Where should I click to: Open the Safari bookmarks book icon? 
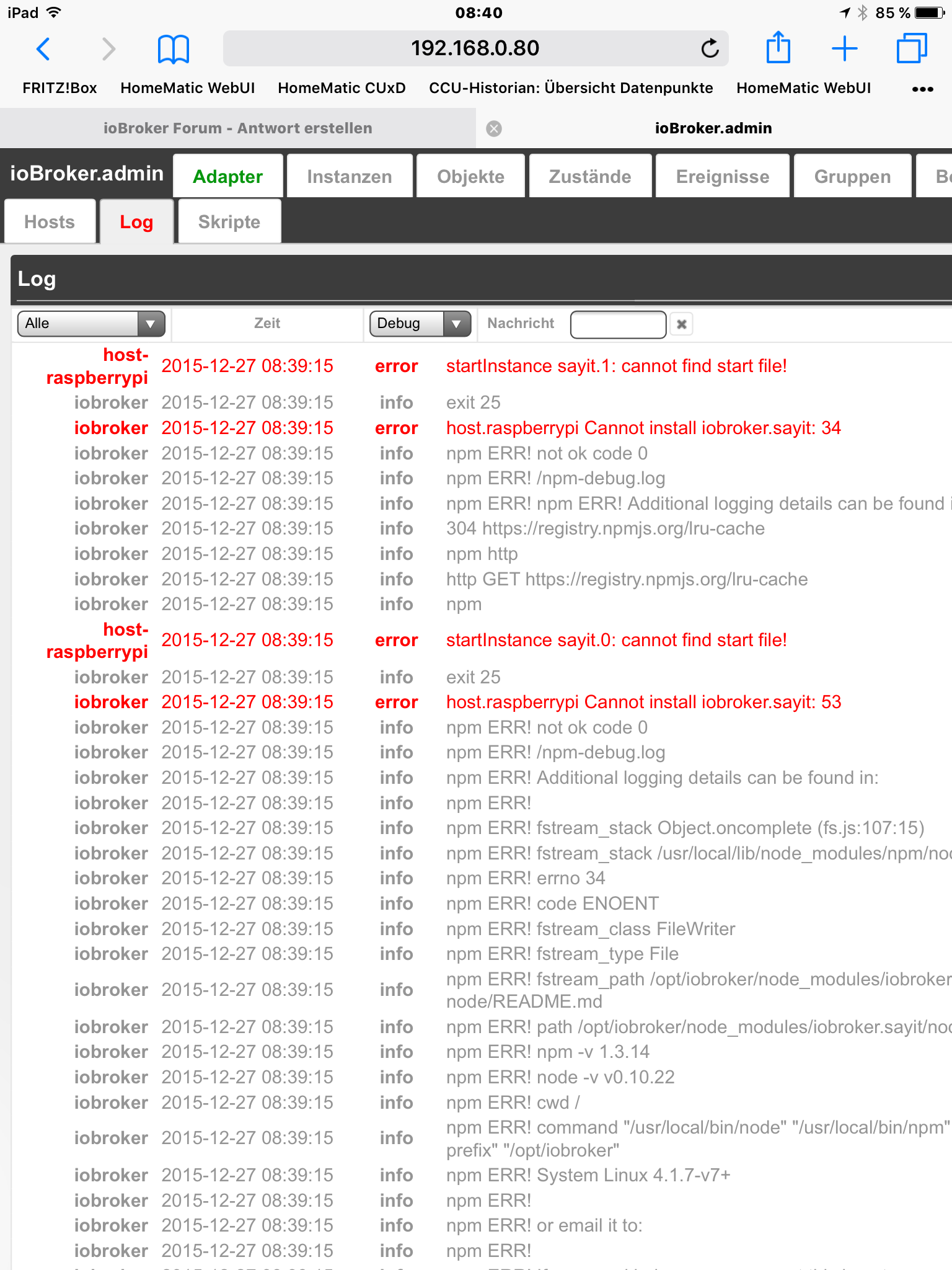coord(174,49)
